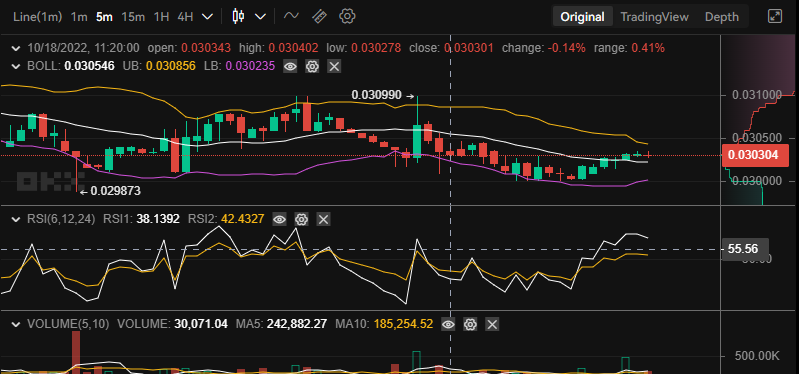Screen dimensions: 799x374
Task: Select 1m timeframe
Action: pos(79,17)
